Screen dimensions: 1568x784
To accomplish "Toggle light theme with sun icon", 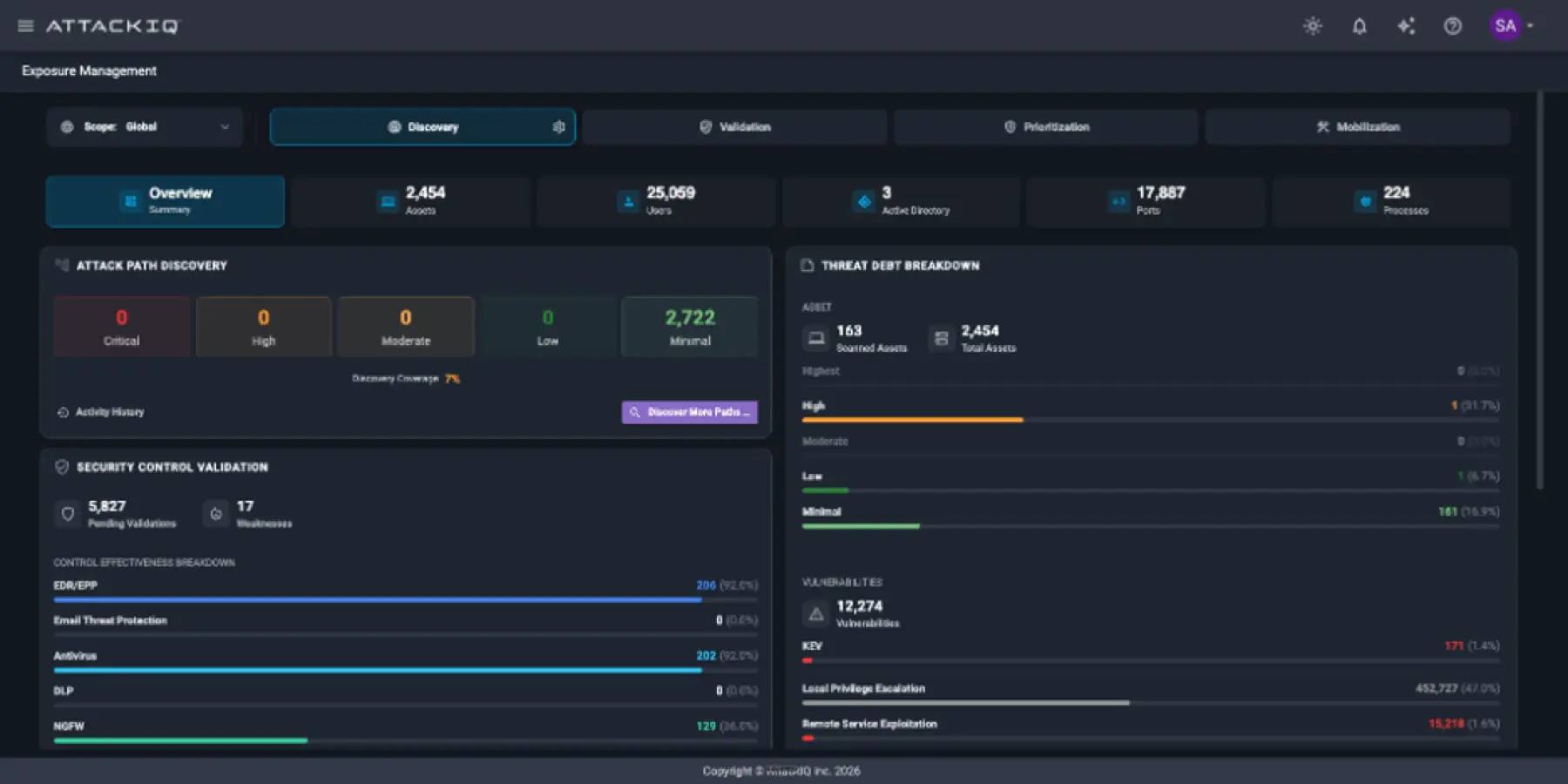I will tap(1313, 26).
